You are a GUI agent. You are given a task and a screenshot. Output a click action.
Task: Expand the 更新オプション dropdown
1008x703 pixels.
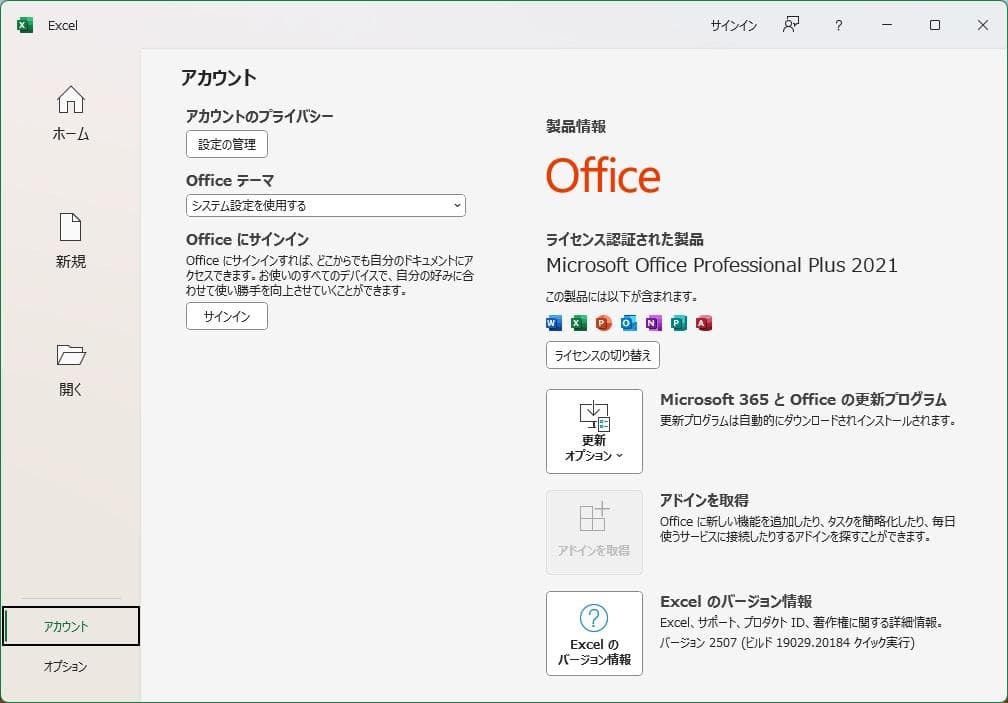[594, 431]
